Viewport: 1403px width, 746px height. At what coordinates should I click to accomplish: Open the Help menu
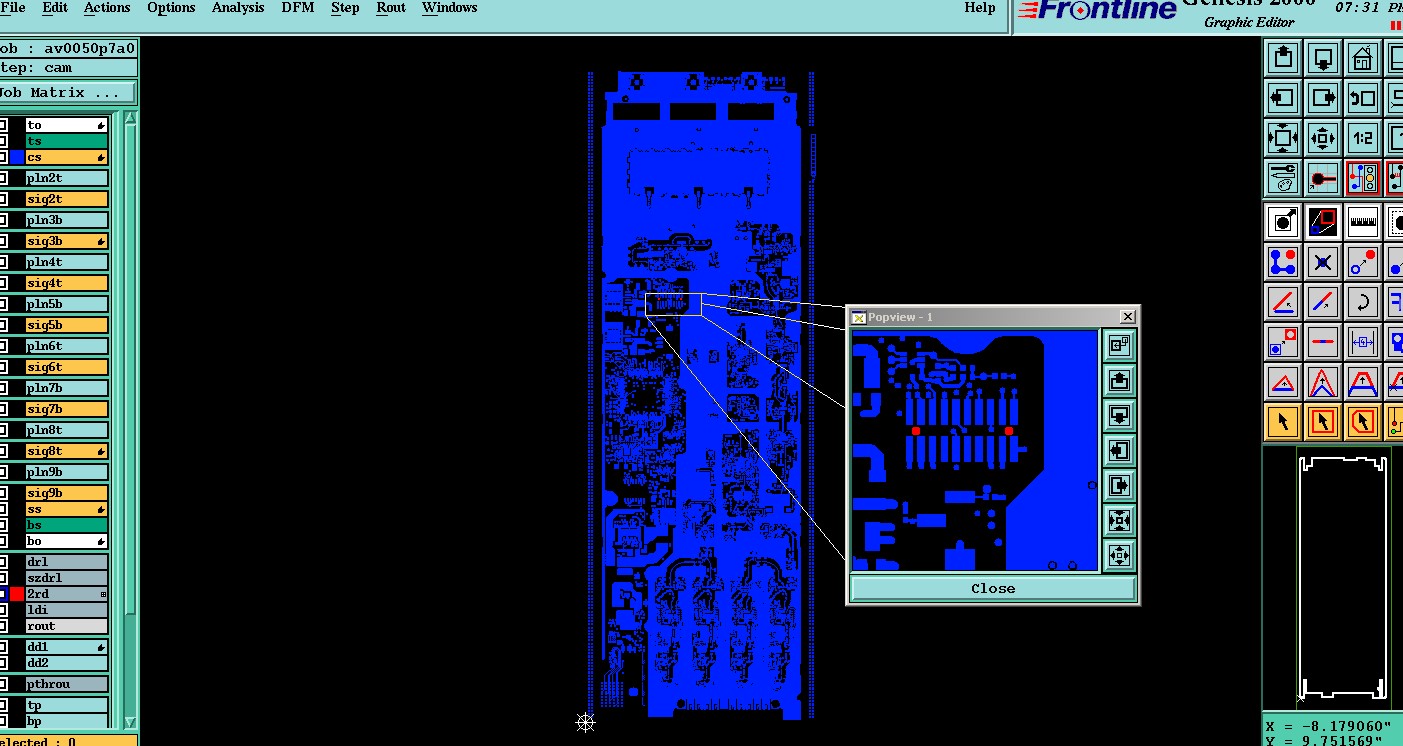980,8
